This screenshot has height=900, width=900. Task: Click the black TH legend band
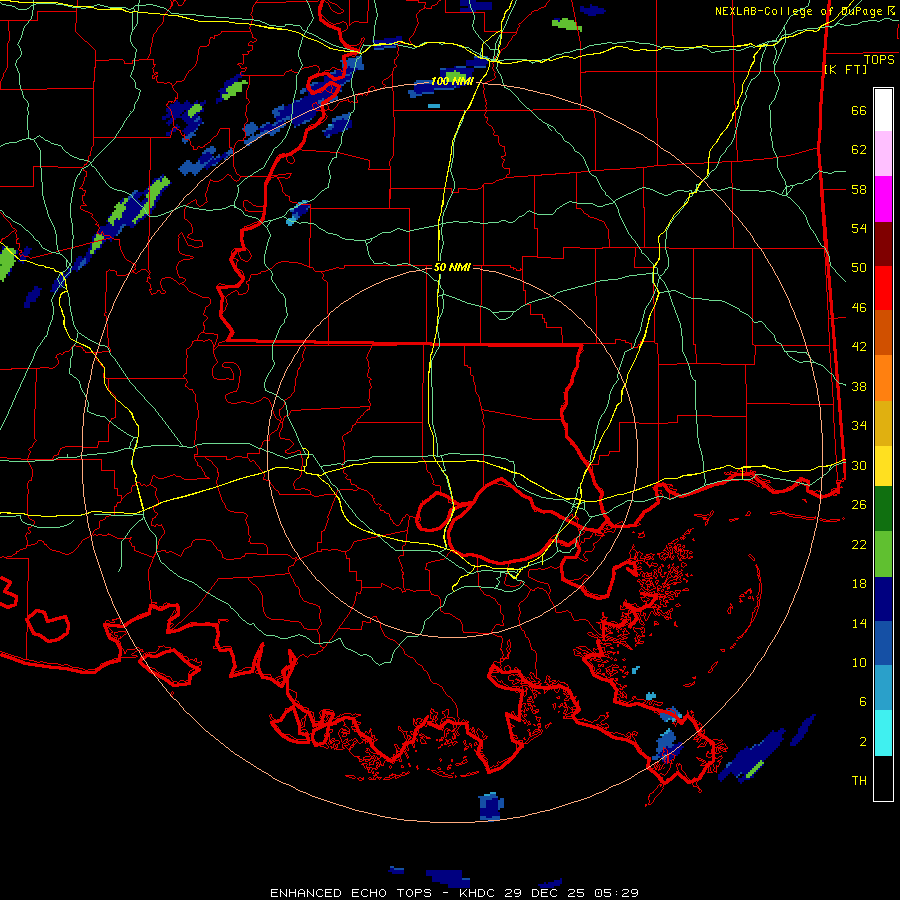click(x=883, y=778)
